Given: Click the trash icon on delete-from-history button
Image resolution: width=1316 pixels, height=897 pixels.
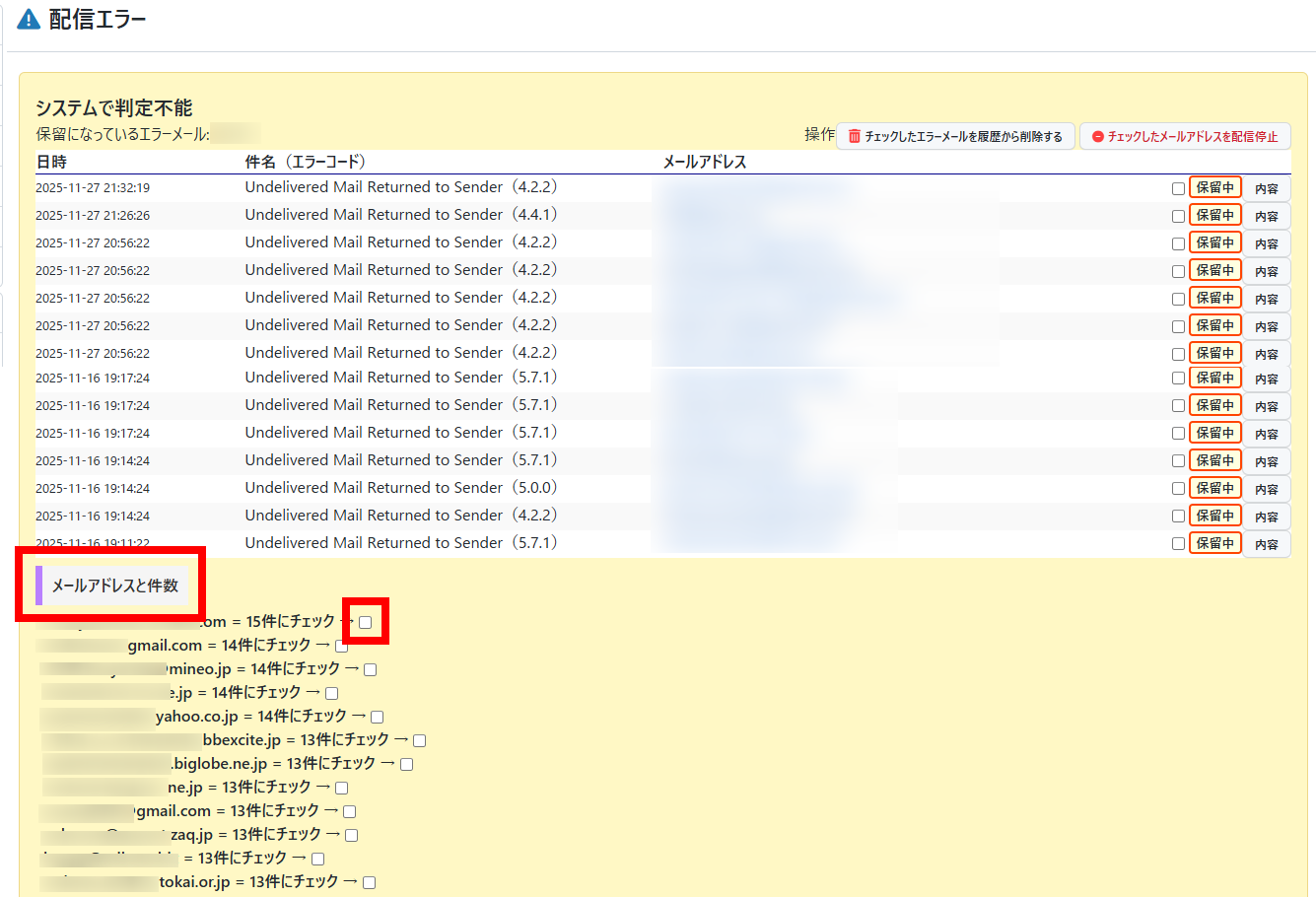Looking at the screenshot, I should click(855, 136).
